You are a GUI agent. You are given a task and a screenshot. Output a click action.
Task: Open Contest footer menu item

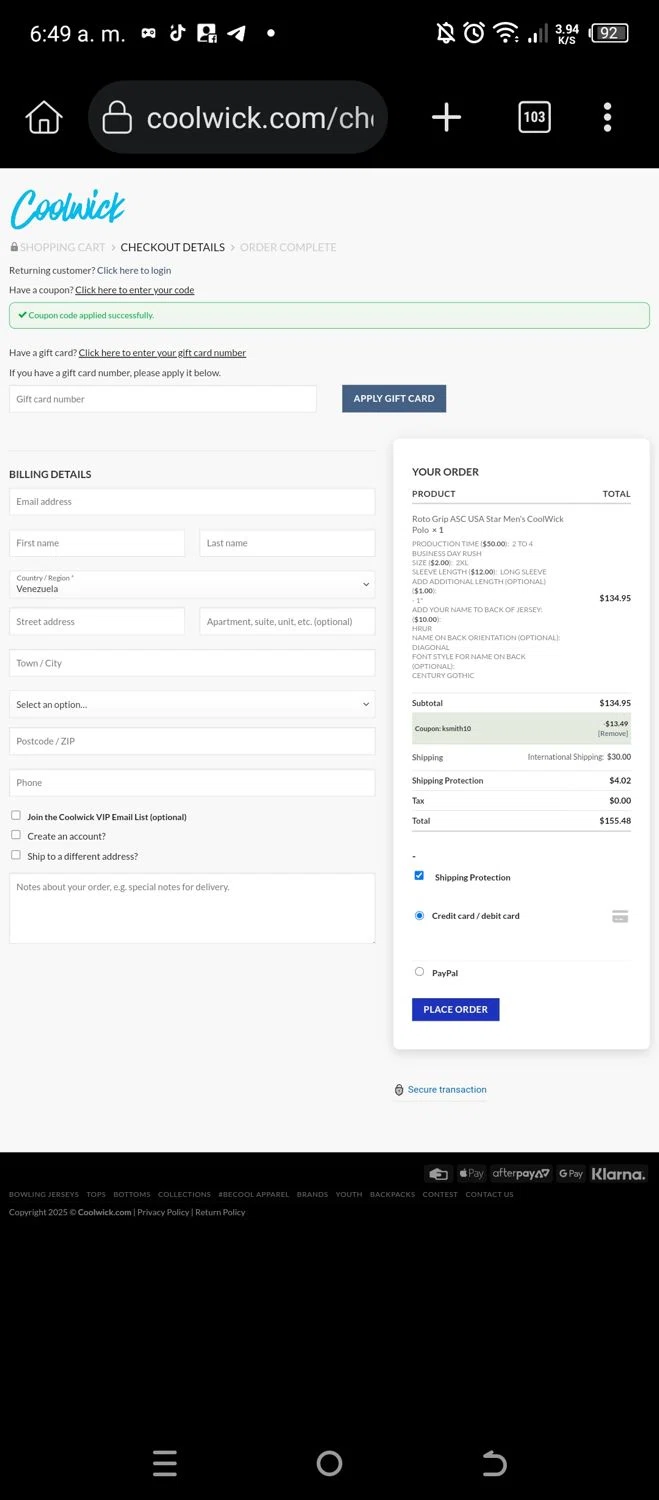click(x=440, y=1194)
